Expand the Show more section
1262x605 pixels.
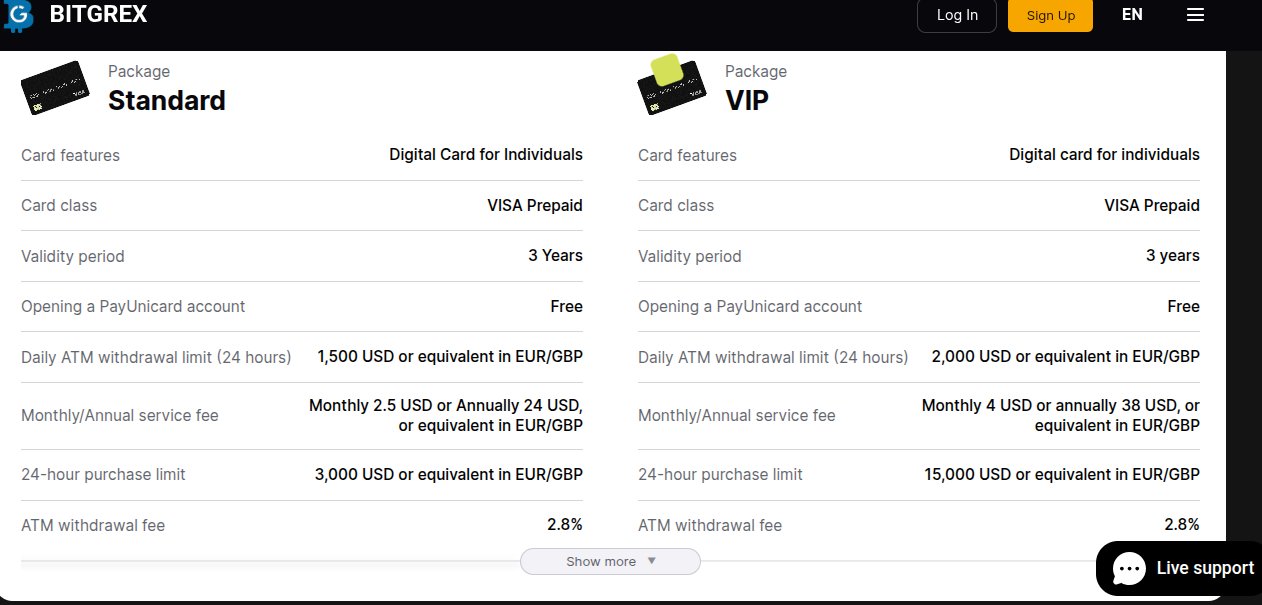tap(610, 561)
